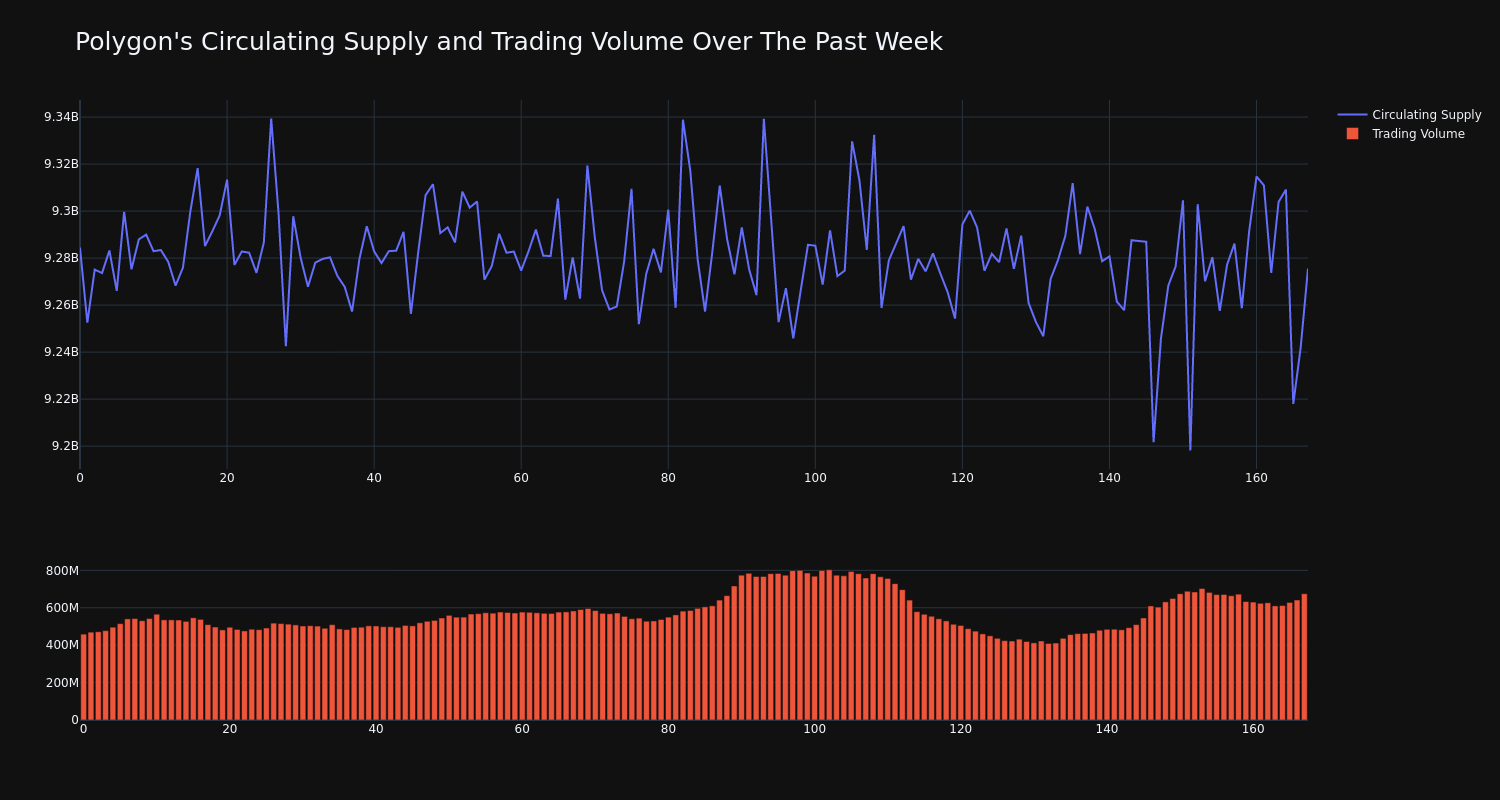Toggle Circulating Supply legend entry
This screenshot has width=1500, height=800.
tap(1410, 115)
